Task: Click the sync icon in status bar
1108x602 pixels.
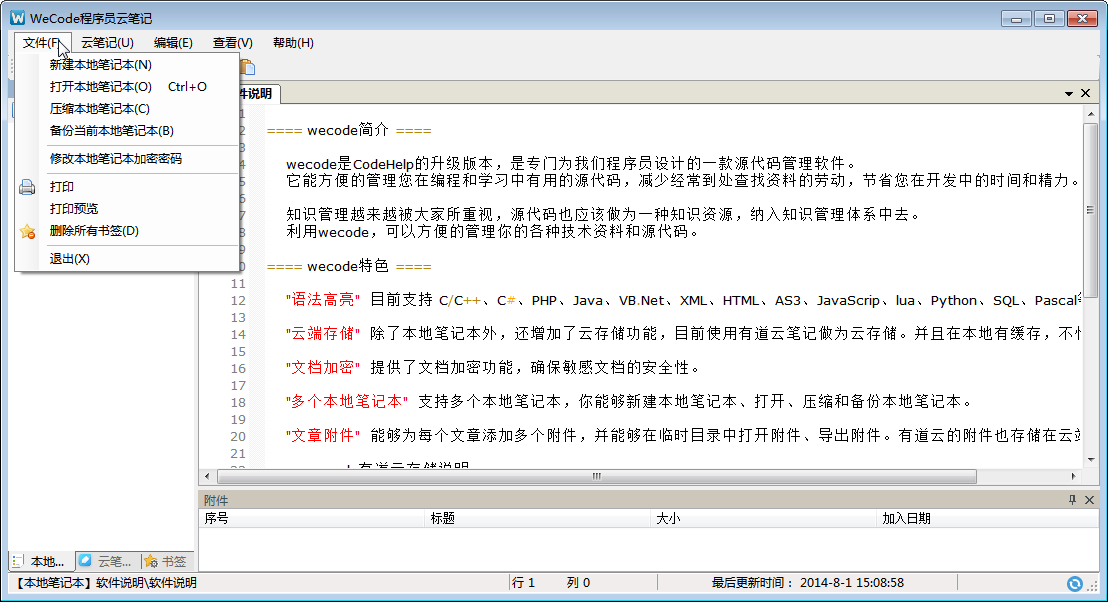Action: pos(1074,584)
